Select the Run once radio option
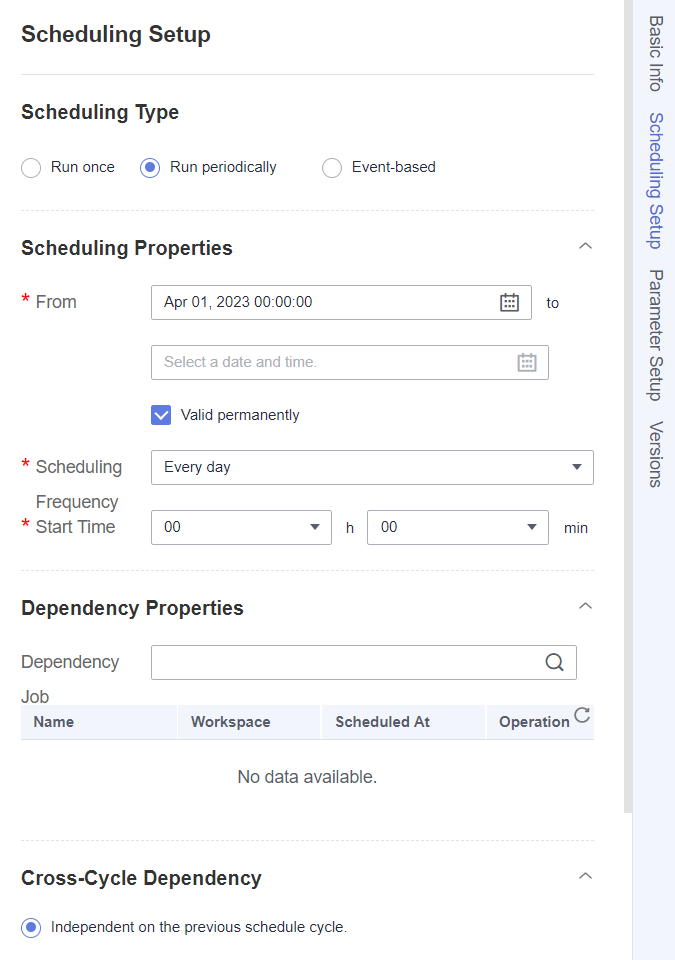The height and width of the screenshot is (960, 675). coord(31,167)
